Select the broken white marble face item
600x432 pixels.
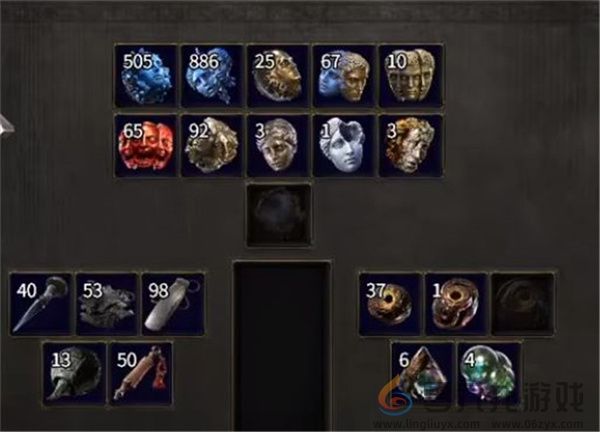(x=344, y=146)
